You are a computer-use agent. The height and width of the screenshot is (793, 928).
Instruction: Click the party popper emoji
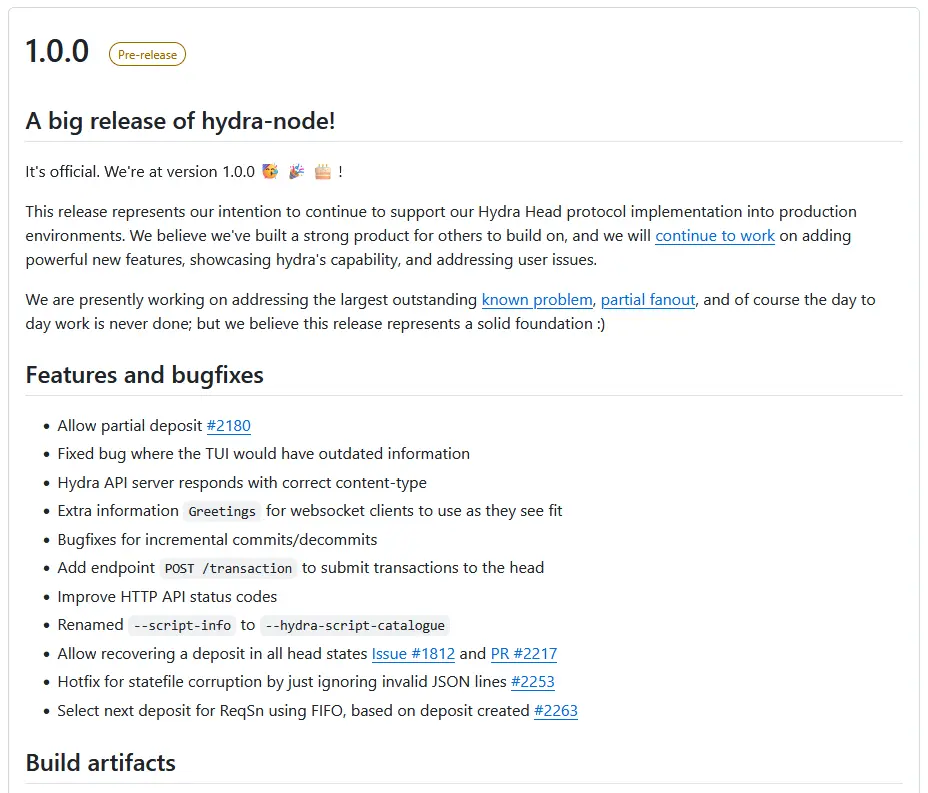[297, 172]
